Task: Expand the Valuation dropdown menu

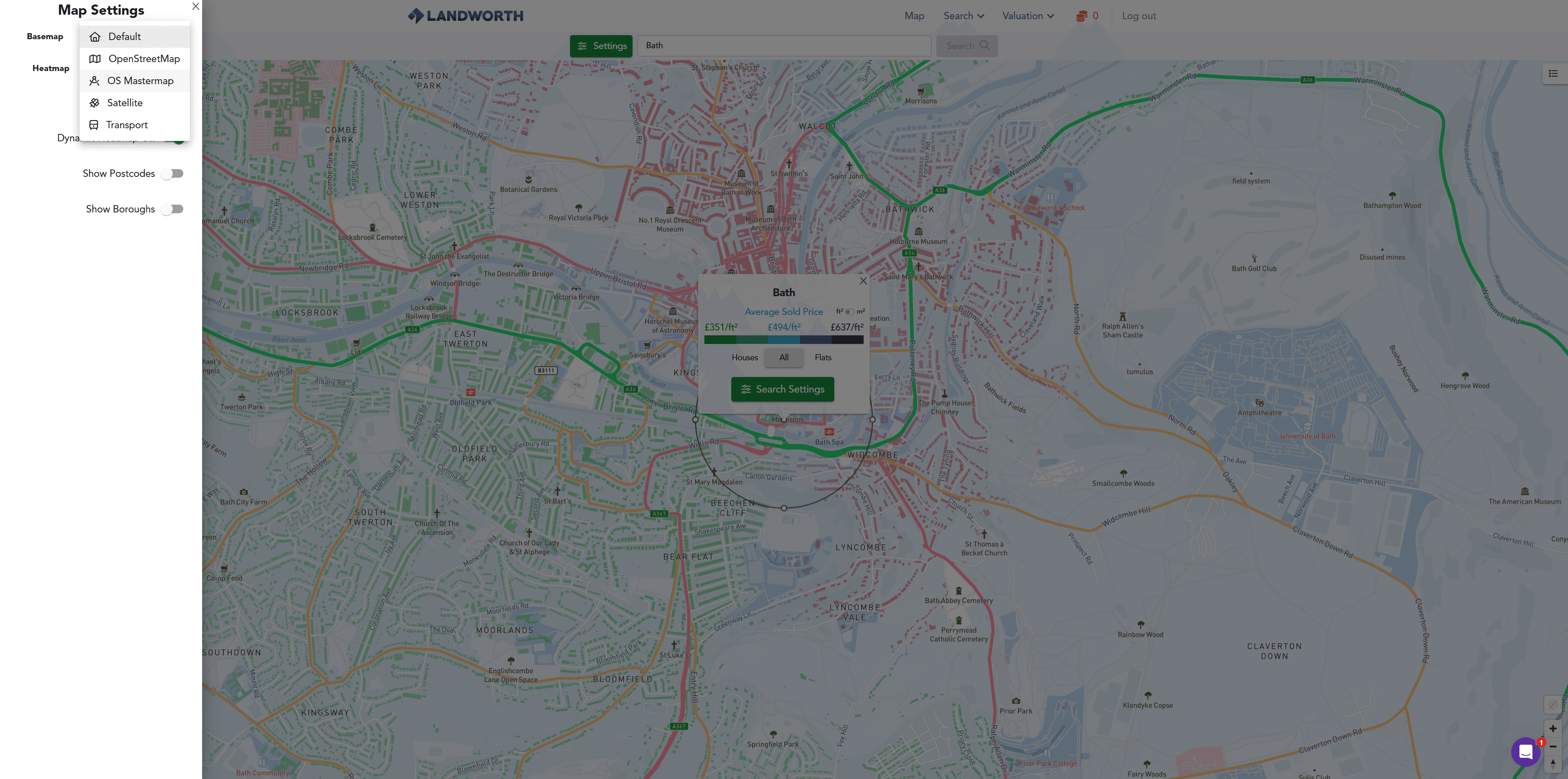Action: (x=1028, y=16)
